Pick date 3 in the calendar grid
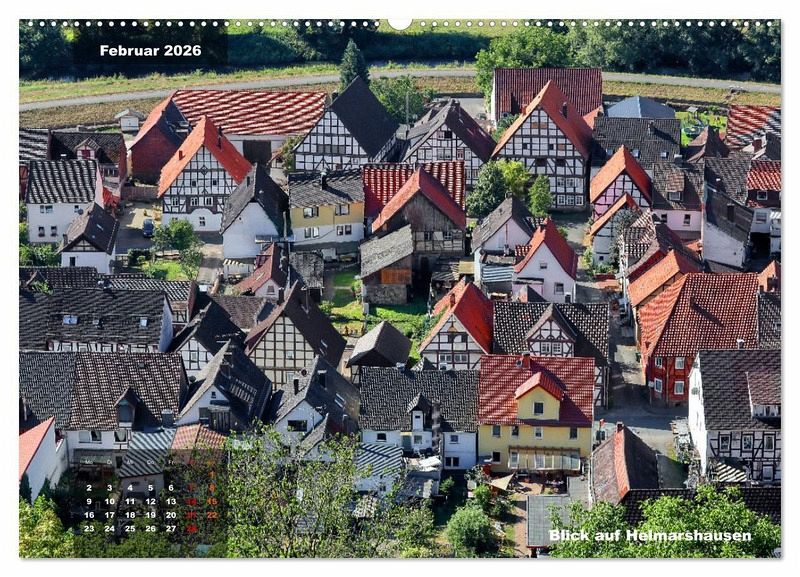800x577 pixels. click(110, 488)
